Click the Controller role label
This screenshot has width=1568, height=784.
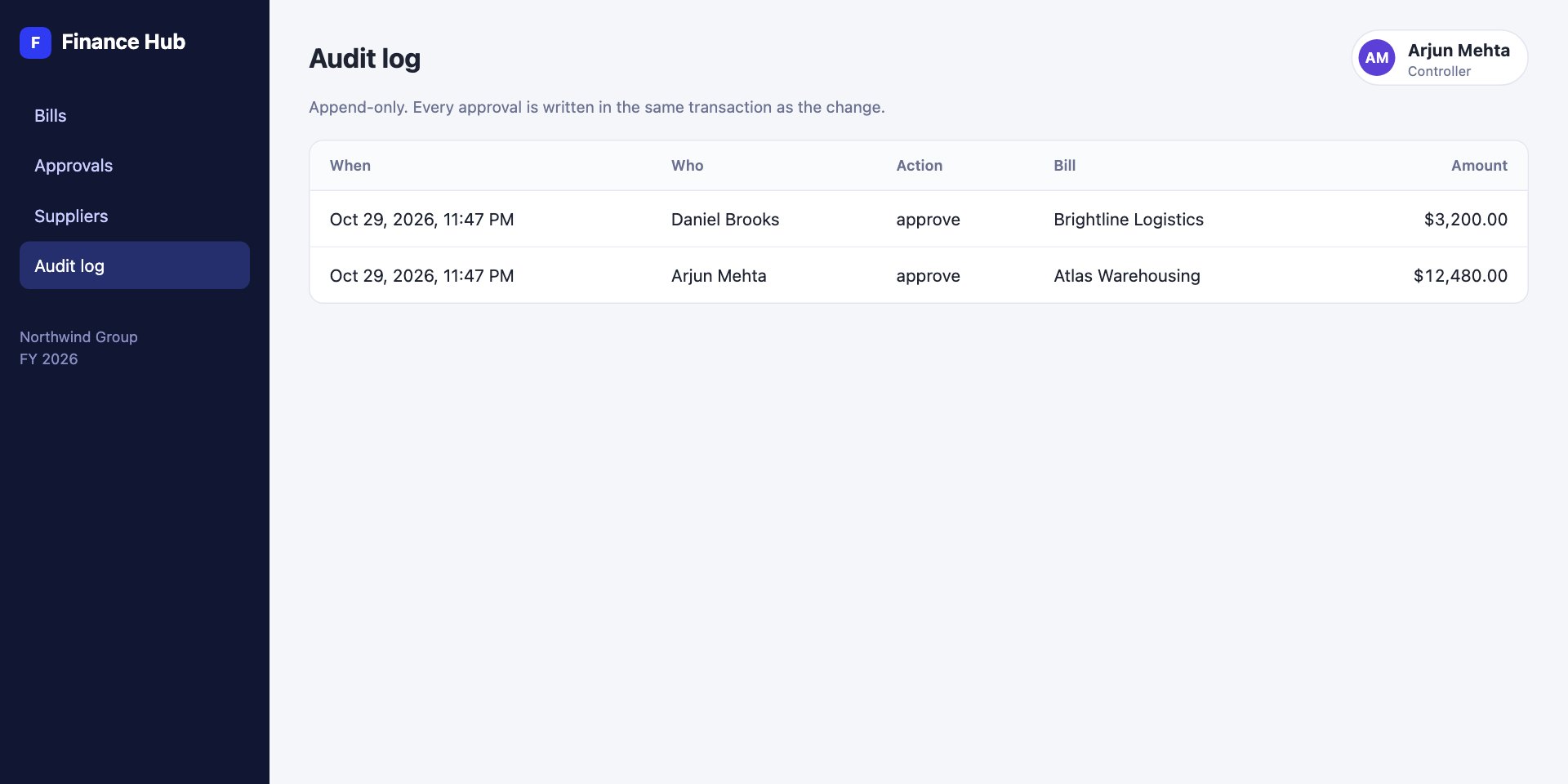tap(1439, 71)
